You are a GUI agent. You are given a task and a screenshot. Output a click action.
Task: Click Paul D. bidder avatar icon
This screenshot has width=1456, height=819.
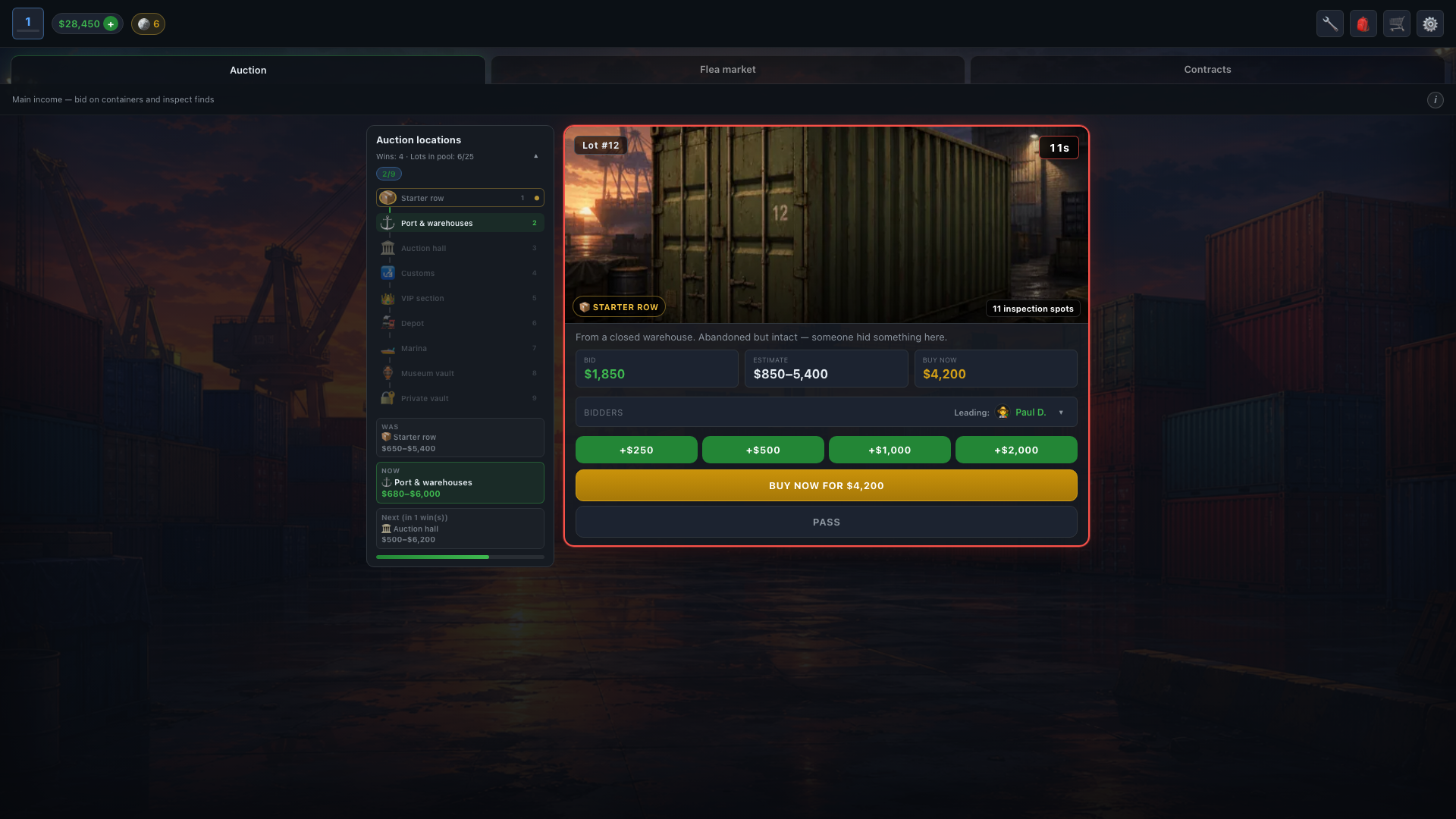(1003, 413)
